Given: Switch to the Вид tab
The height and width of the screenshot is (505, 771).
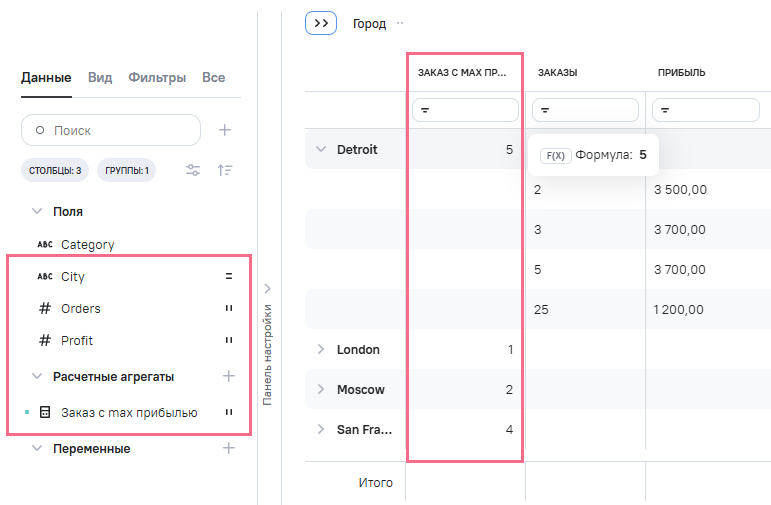Looking at the screenshot, I should pyautogui.click(x=100, y=77).
